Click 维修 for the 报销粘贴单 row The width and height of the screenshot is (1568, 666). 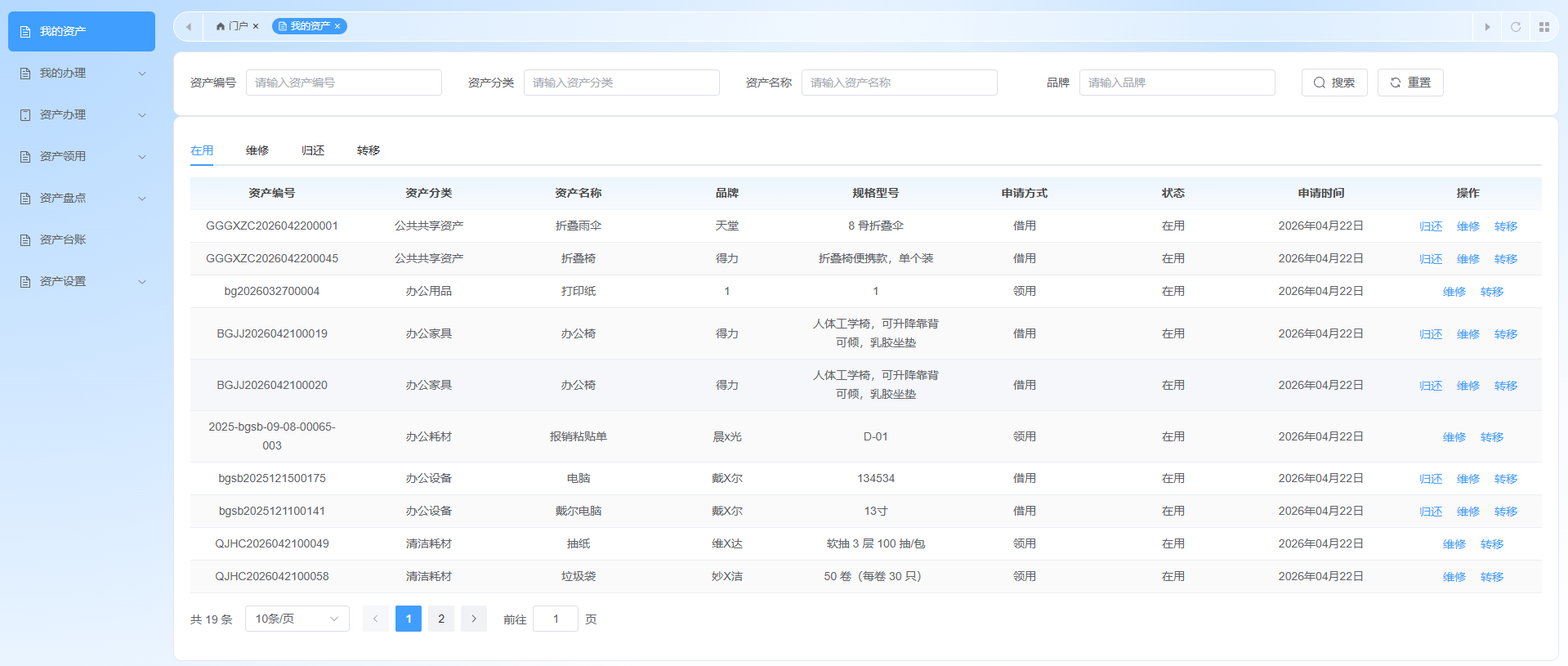coord(1454,437)
